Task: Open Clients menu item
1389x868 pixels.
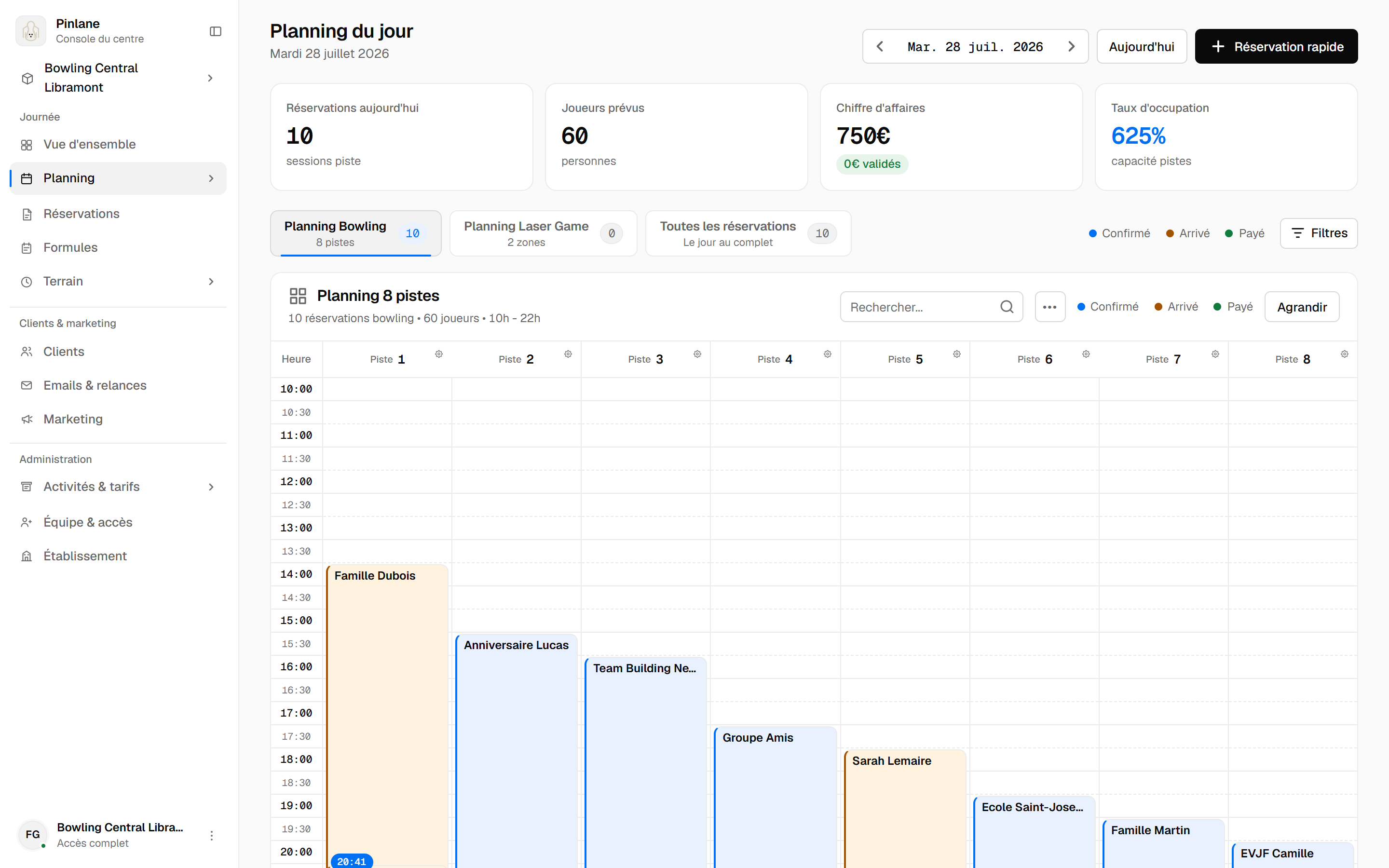Action: [x=118, y=352]
